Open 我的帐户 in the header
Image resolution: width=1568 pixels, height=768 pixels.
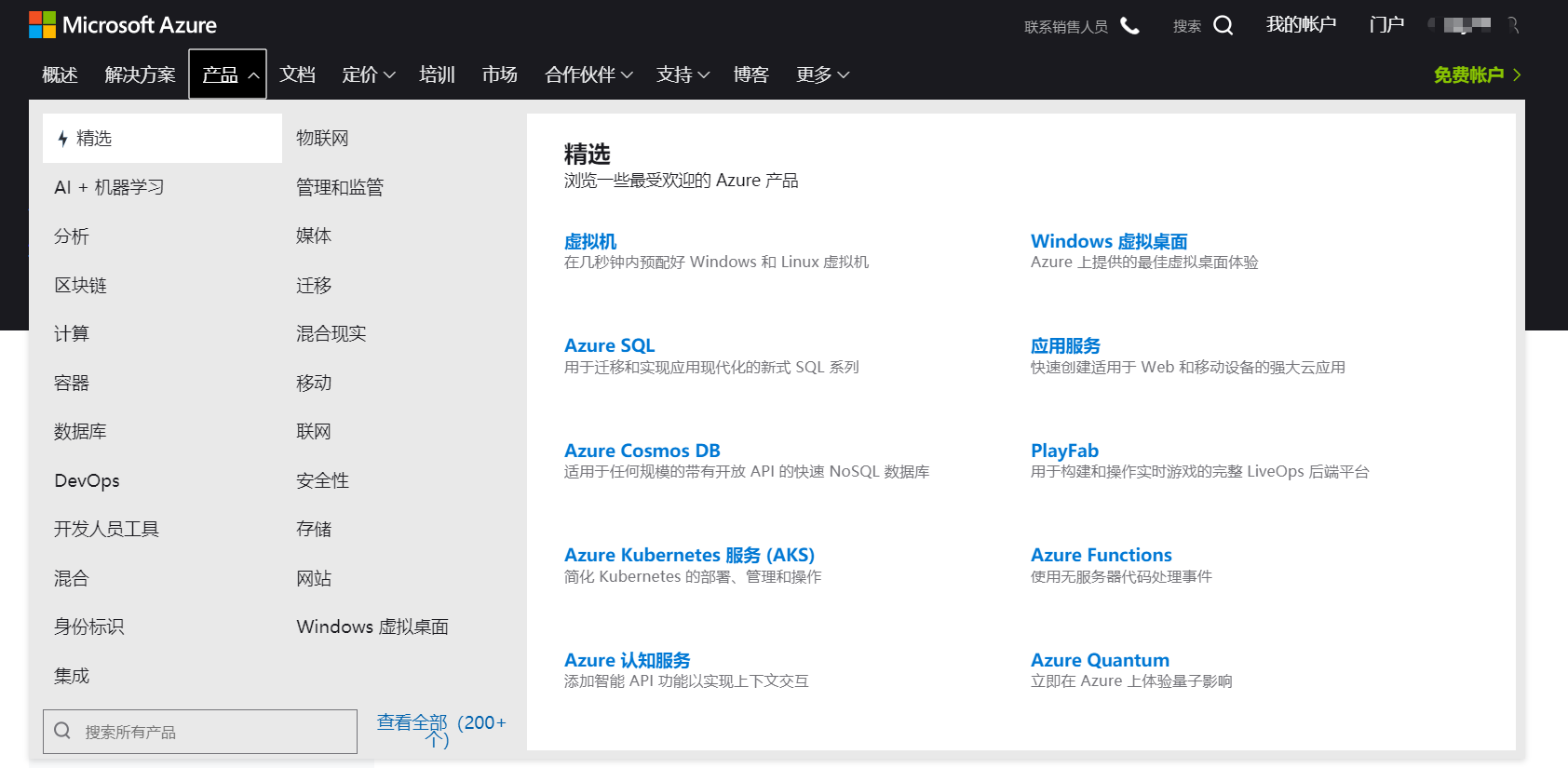point(1301,24)
